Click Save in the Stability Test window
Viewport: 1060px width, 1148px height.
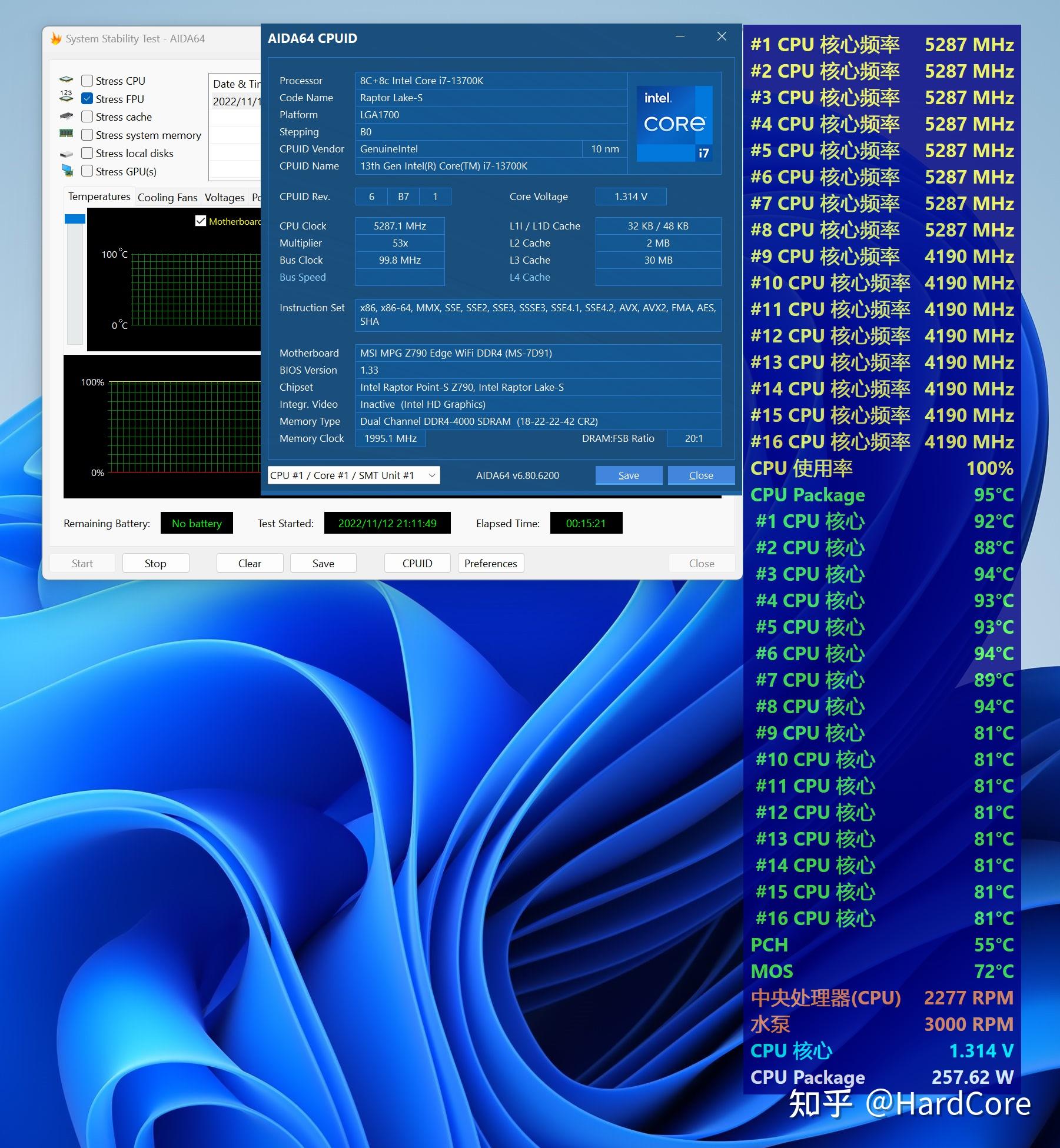tap(323, 563)
